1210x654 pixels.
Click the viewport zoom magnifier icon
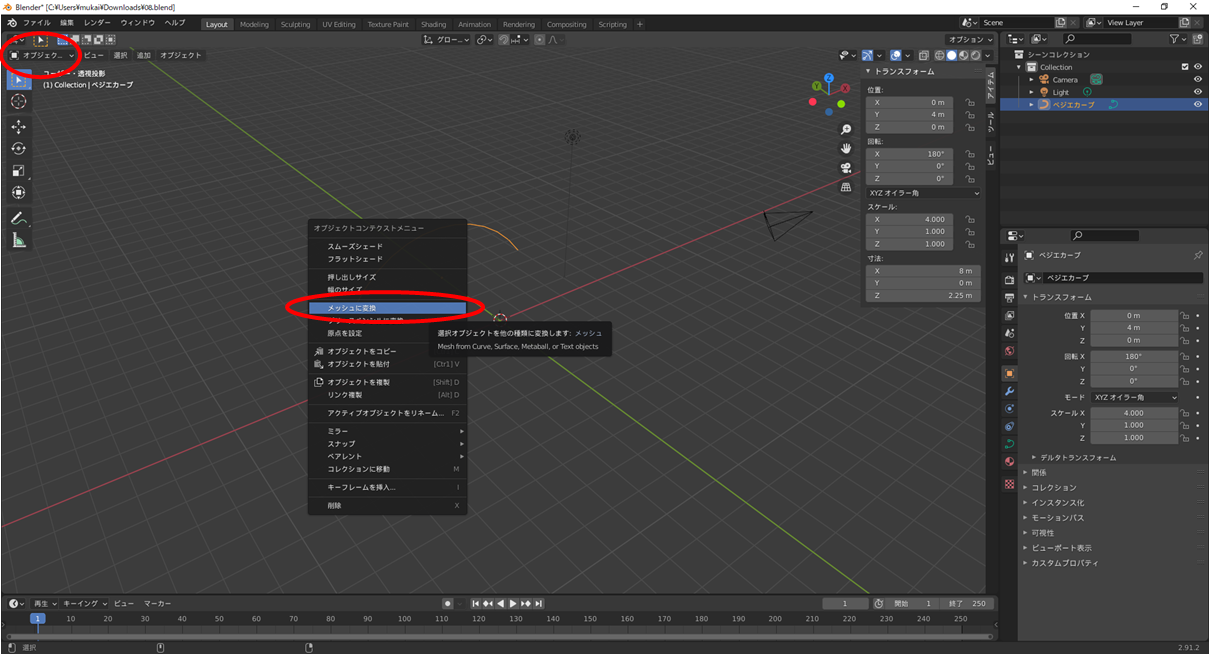click(x=846, y=130)
